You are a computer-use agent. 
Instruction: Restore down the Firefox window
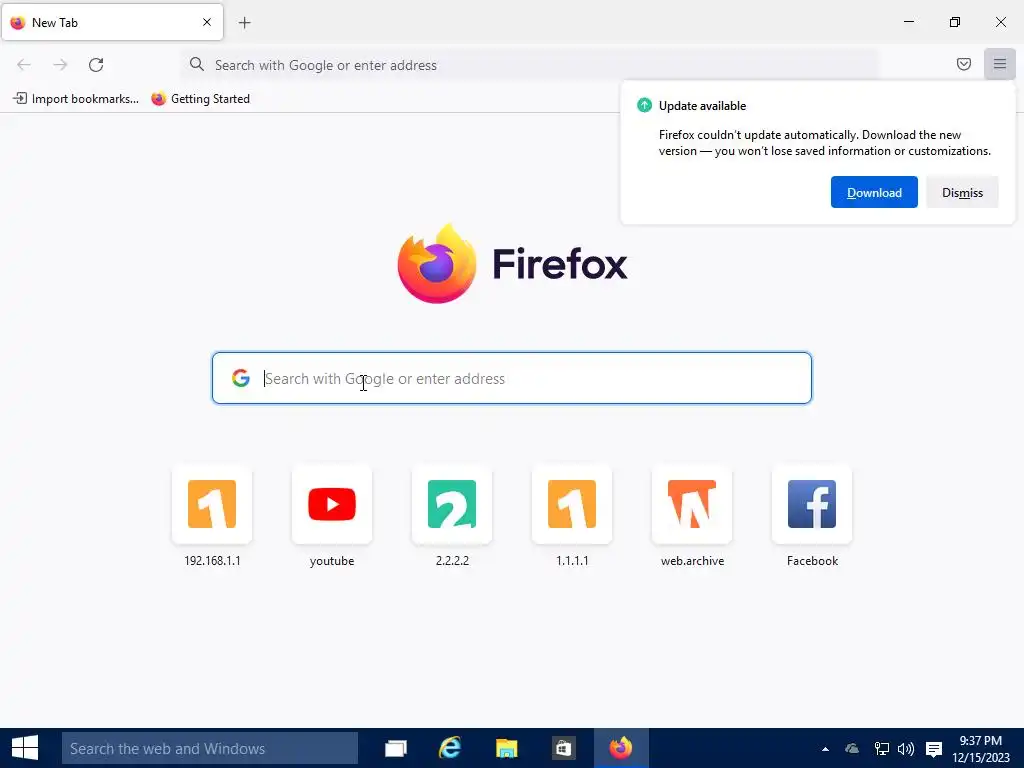pyautogui.click(x=955, y=22)
